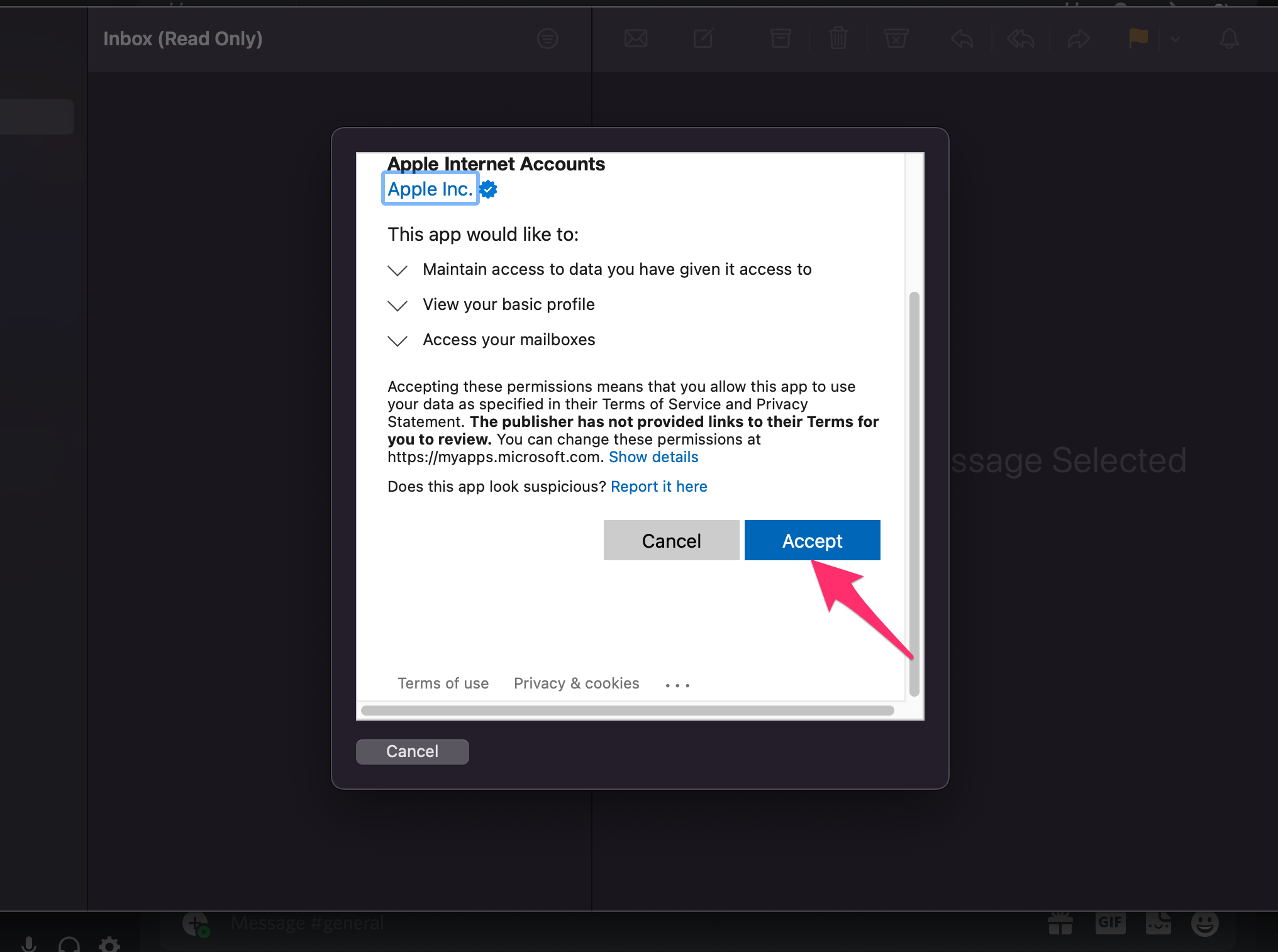Click the Reply arrow icon
The width and height of the screenshot is (1278, 952).
pos(962,40)
